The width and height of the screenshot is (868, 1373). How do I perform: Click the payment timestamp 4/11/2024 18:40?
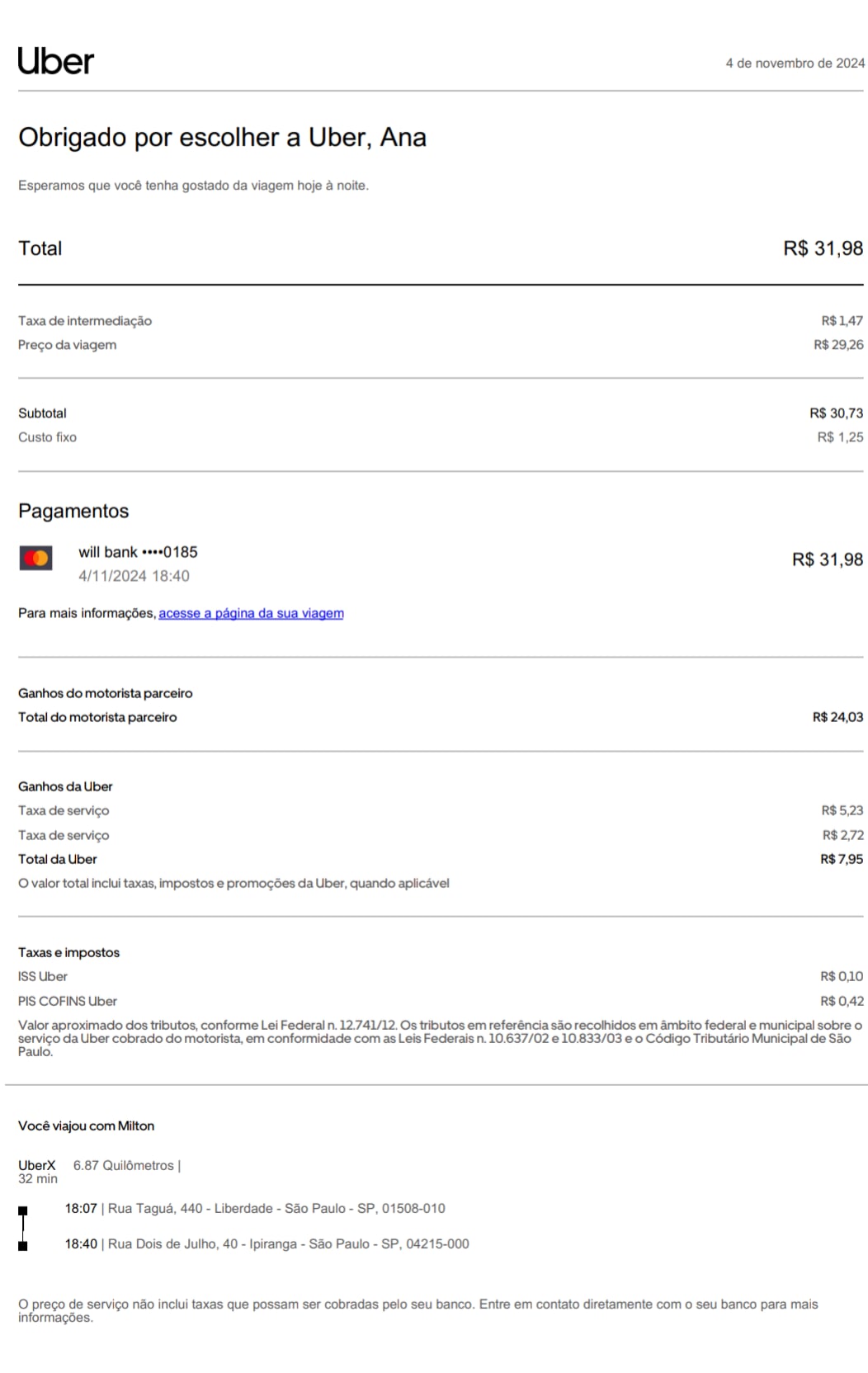(134, 576)
